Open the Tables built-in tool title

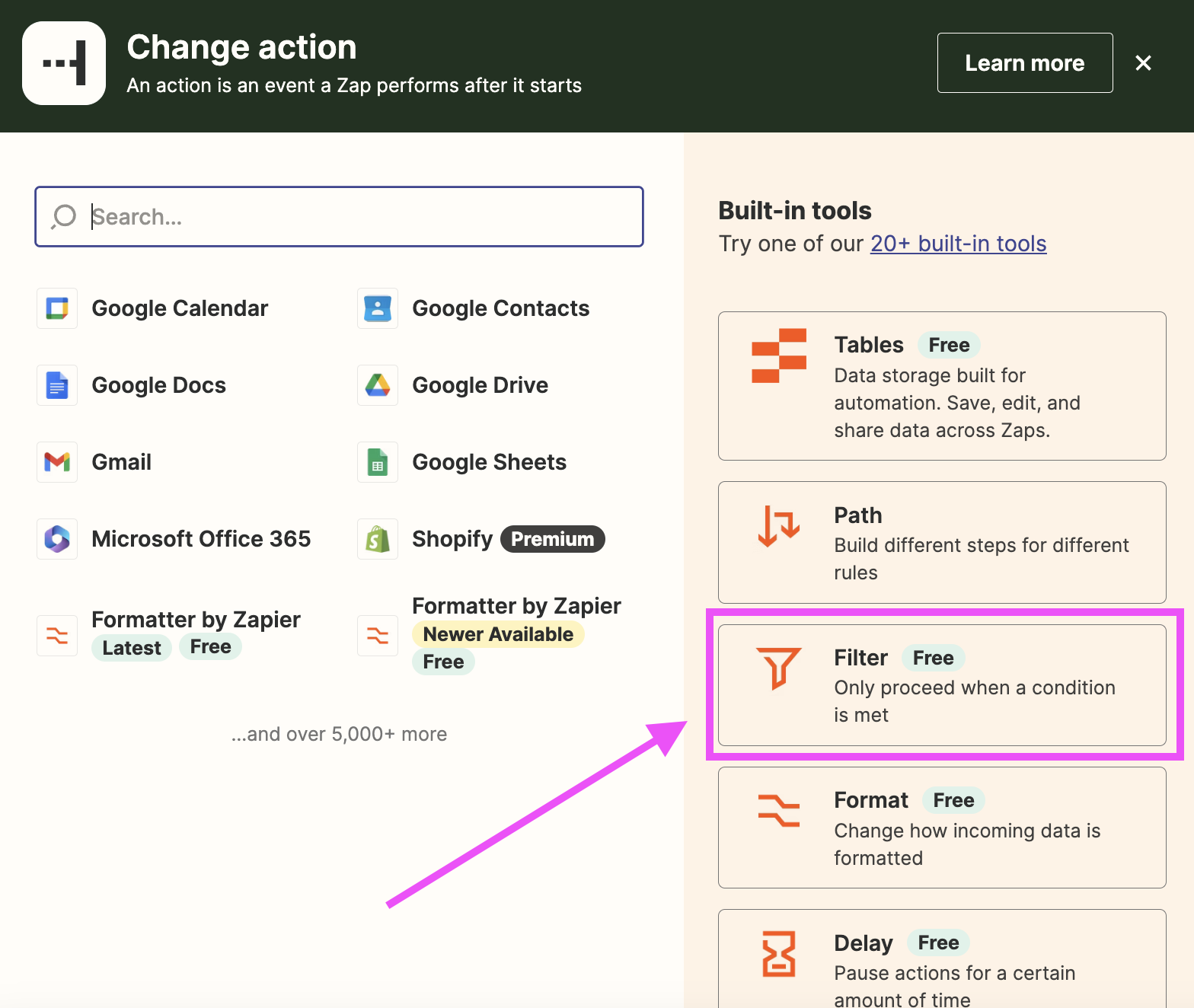tap(869, 345)
